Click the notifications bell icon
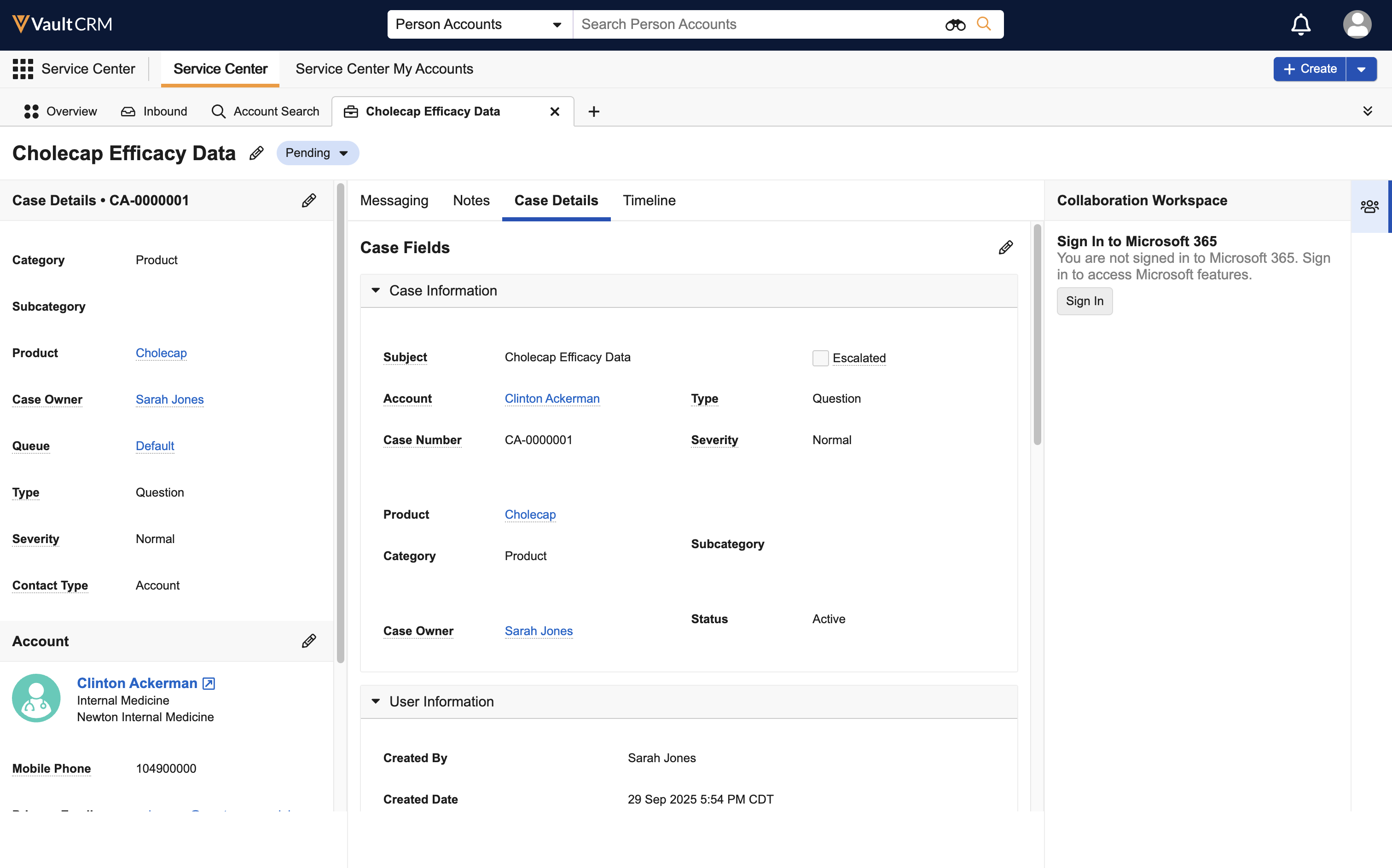This screenshot has width=1392, height=868. tap(1300, 25)
